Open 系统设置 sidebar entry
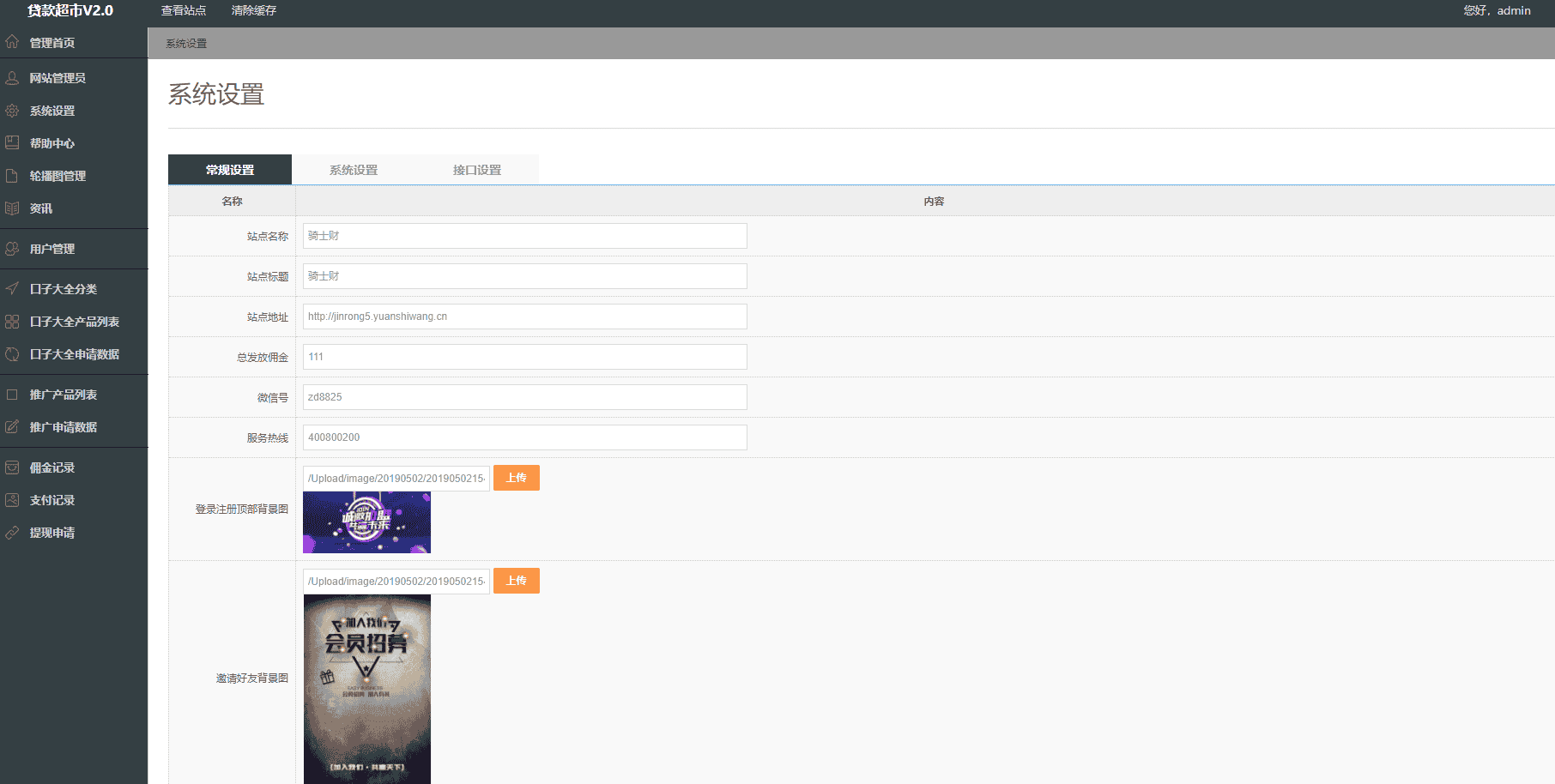This screenshot has height=784, width=1555. click(52, 111)
